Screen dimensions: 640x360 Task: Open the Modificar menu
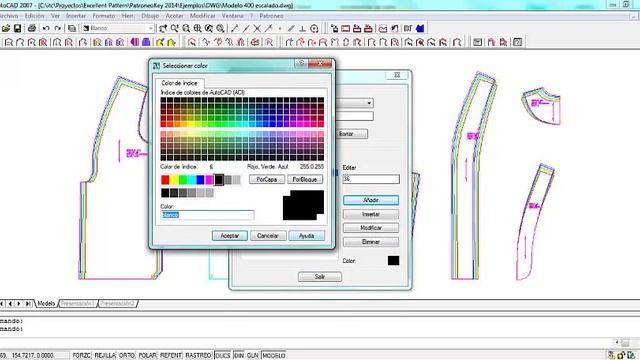(202, 16)
